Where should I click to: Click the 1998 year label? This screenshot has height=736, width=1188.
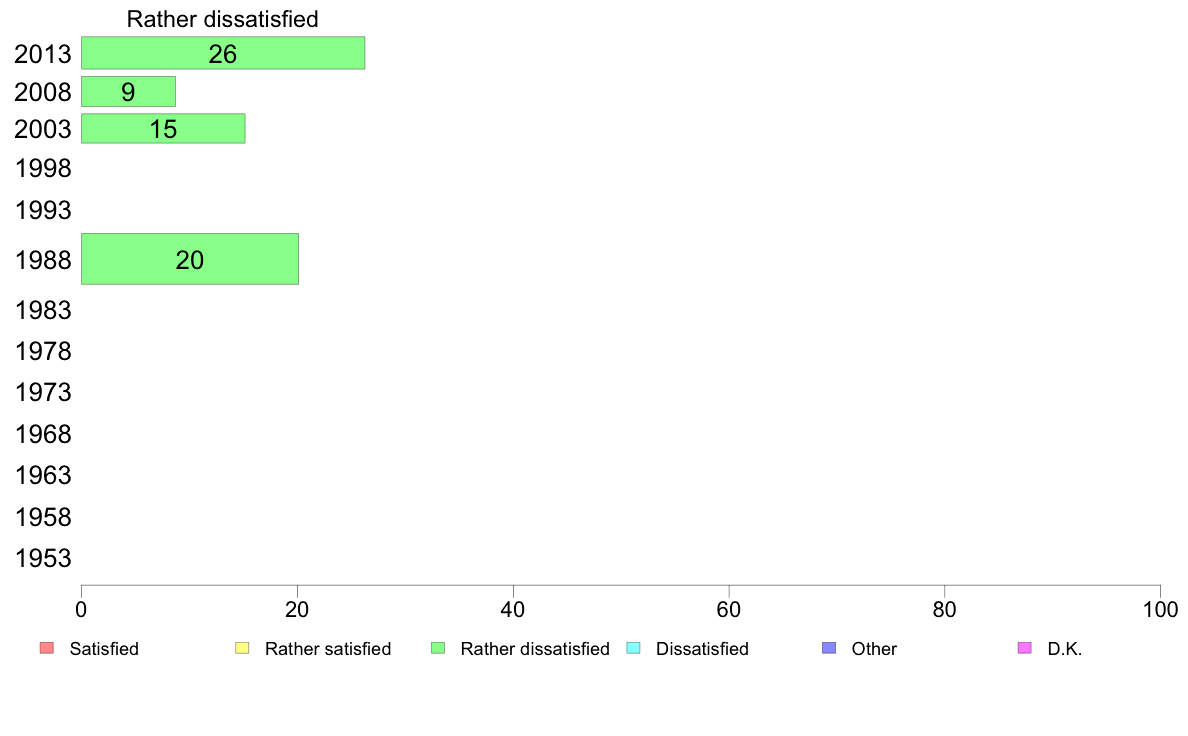(43, 168)
